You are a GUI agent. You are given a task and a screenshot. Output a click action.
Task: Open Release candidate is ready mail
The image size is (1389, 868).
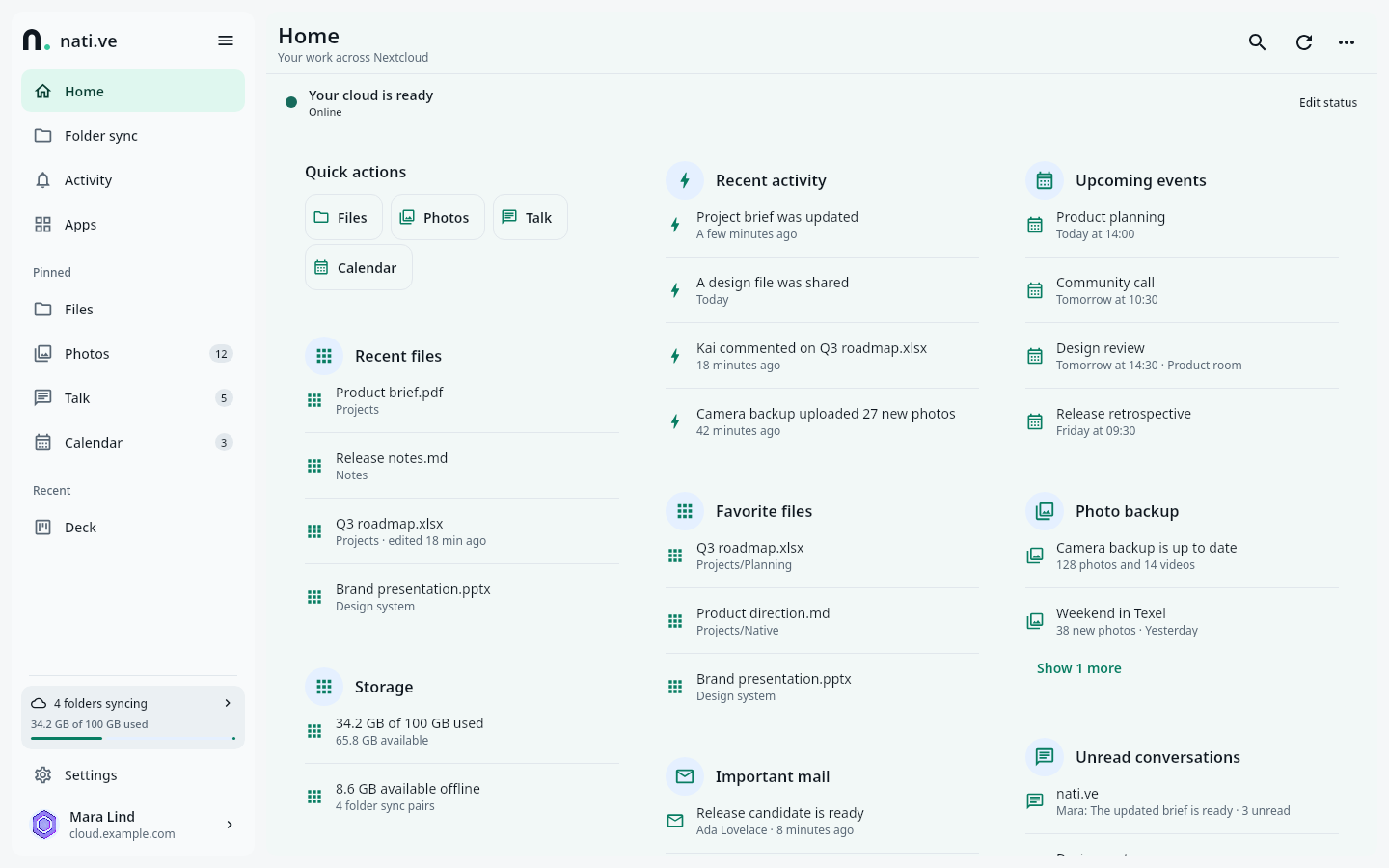tap(823, 821)
